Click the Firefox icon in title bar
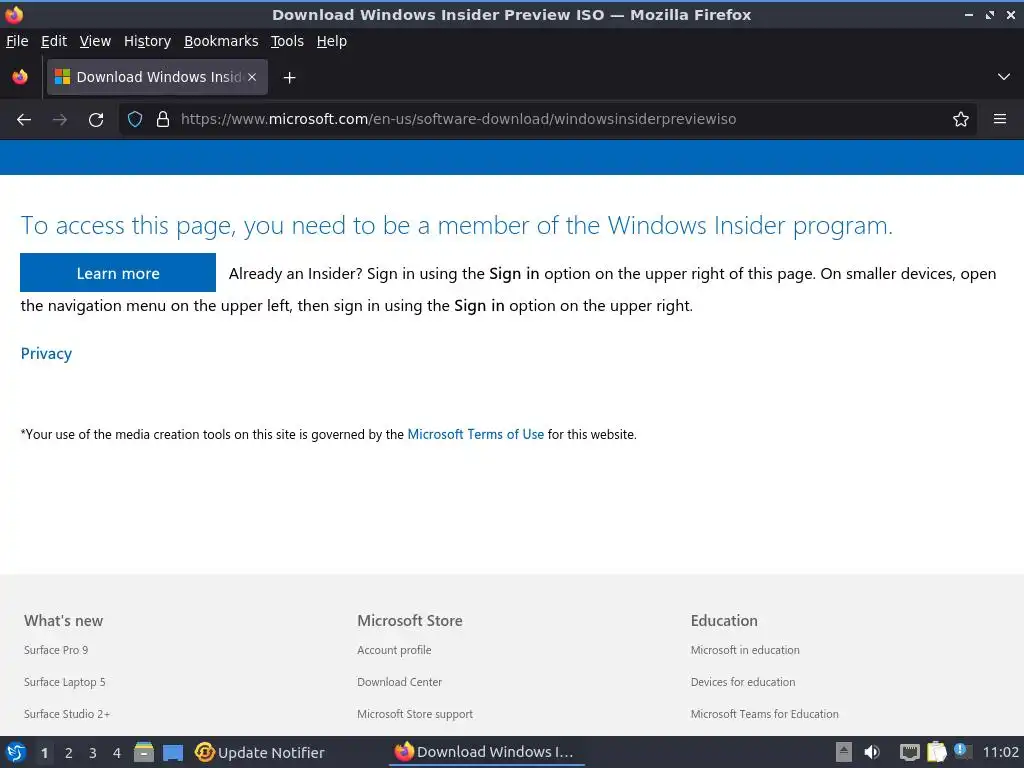Screen dimensions: 1024x768 [x=14, y=14]
